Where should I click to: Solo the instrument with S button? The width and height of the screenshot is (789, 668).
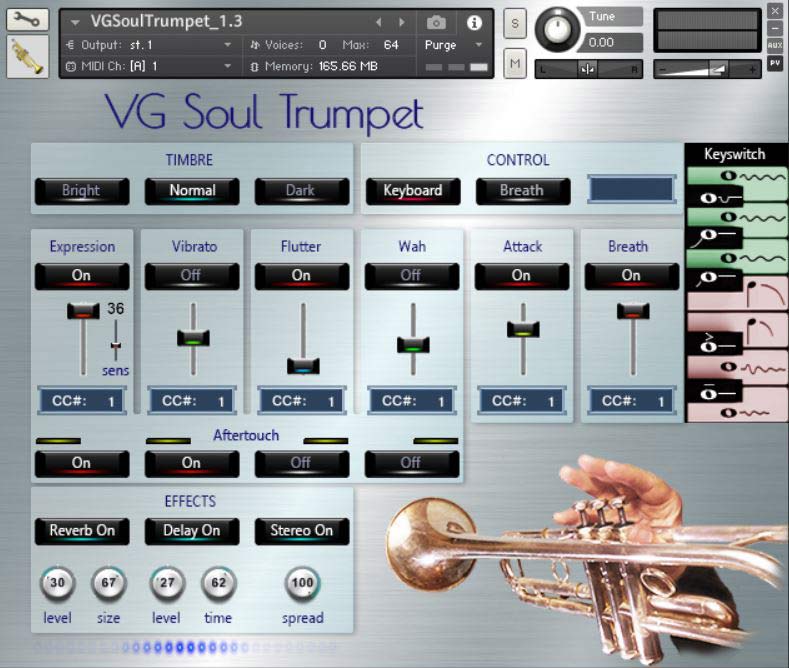tap(515, 23)
